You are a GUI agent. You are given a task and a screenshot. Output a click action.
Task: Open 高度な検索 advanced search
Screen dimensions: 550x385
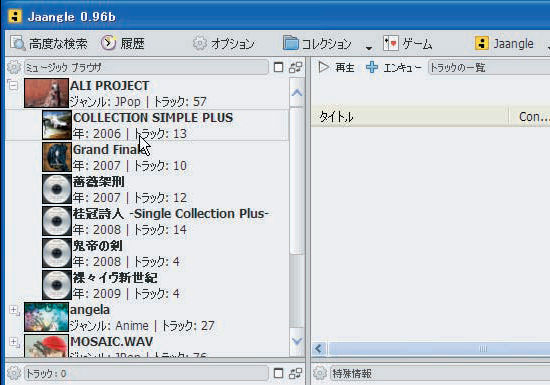tap(48, 44)
